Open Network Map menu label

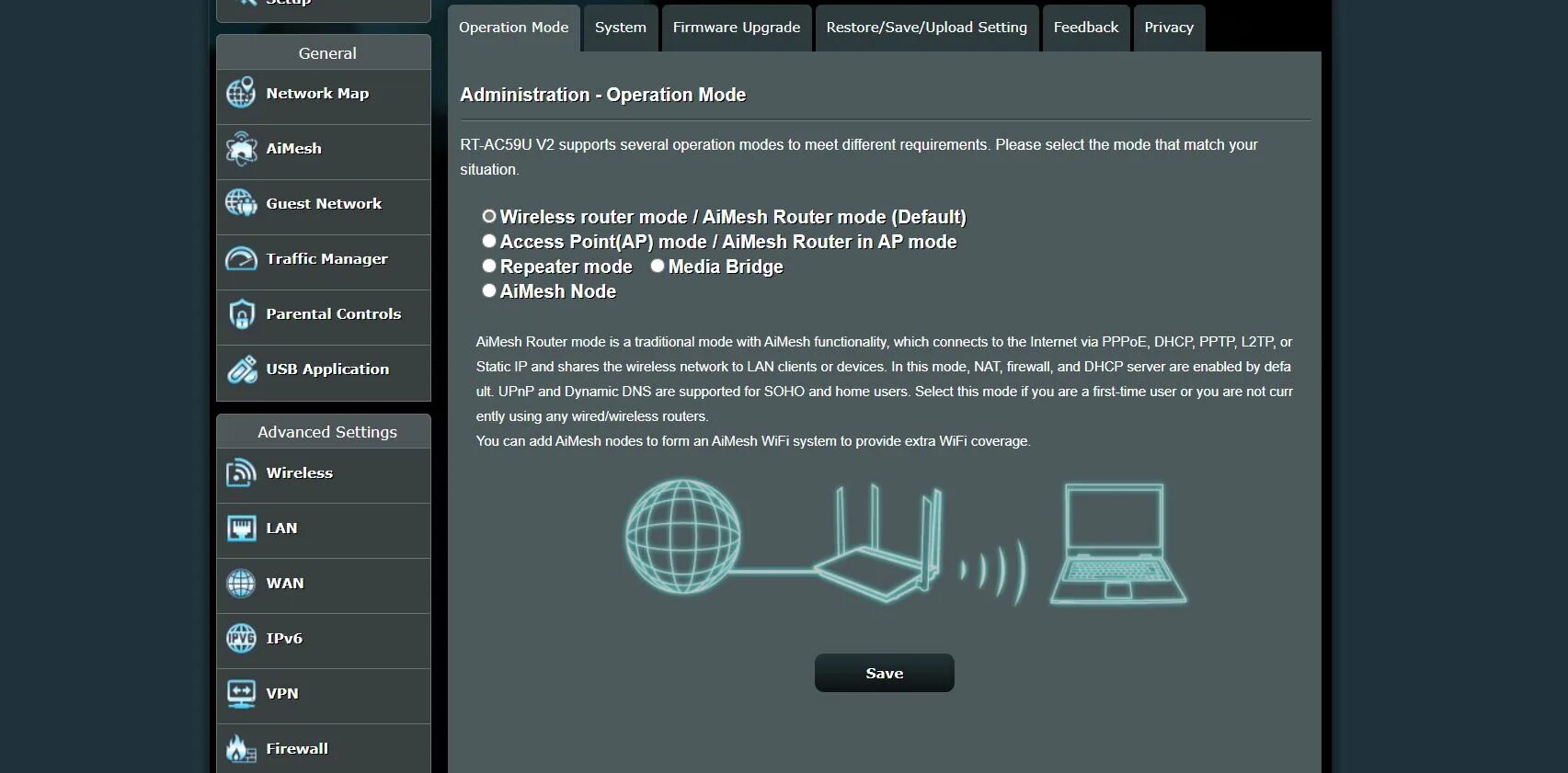click(317, 94)
